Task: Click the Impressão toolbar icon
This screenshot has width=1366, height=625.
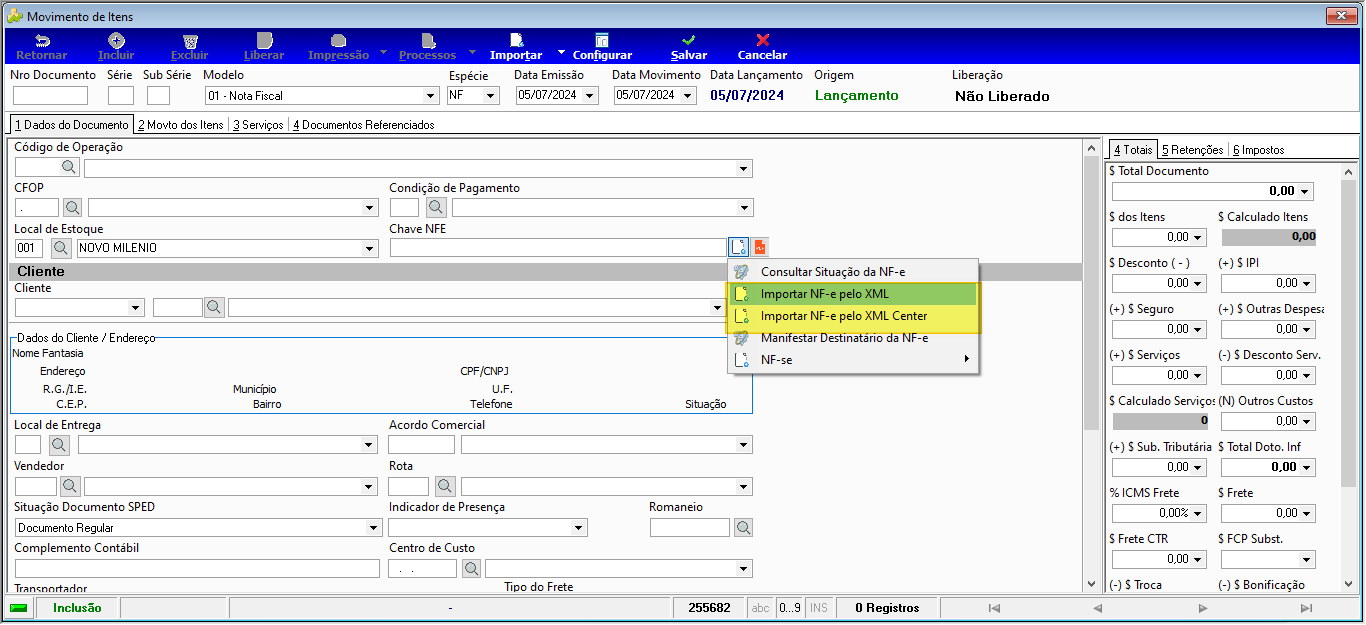Action: [x=339, y=41]
